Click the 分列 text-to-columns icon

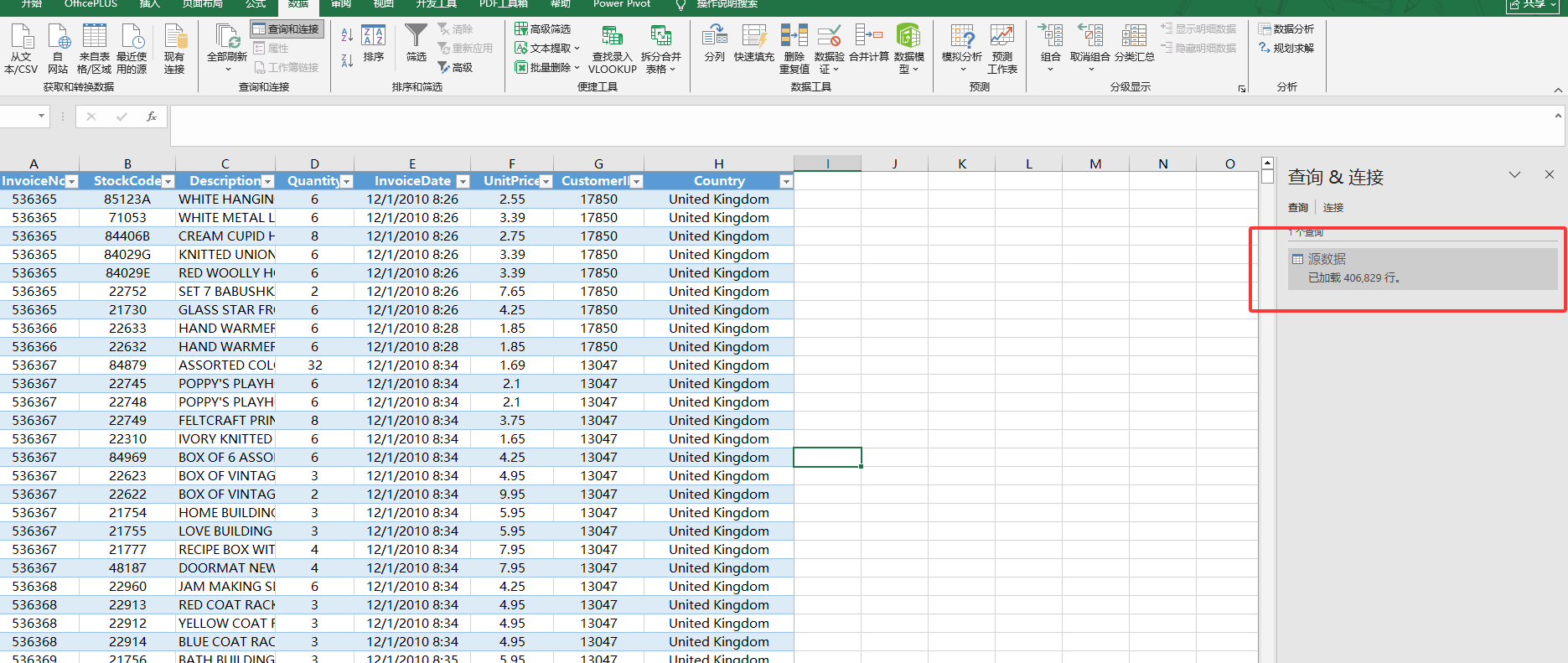[x=715, y=44]
